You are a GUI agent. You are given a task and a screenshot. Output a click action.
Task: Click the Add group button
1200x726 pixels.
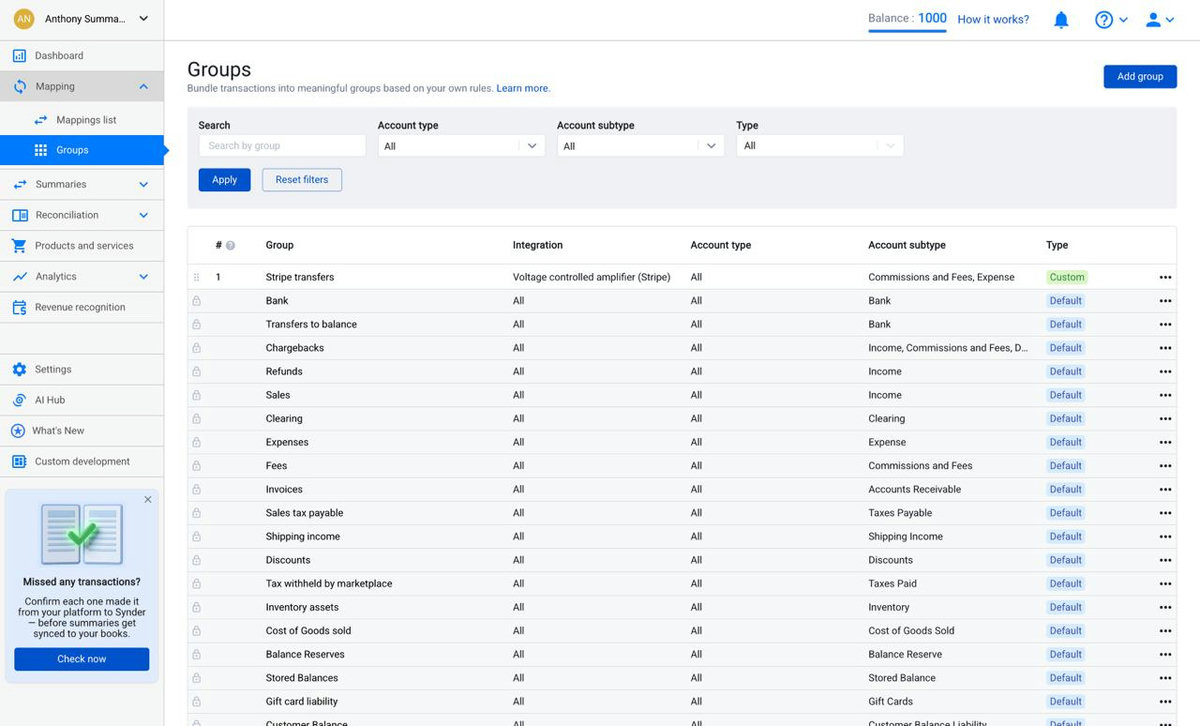[x=1140, y=77]
